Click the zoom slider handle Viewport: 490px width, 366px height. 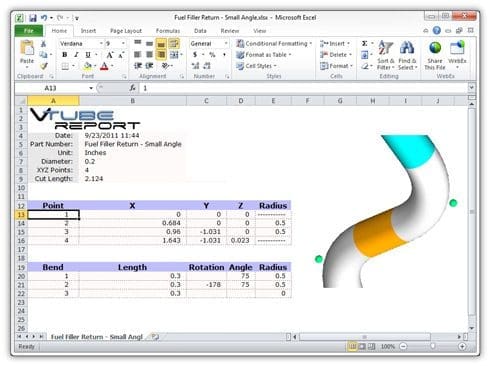433,346
